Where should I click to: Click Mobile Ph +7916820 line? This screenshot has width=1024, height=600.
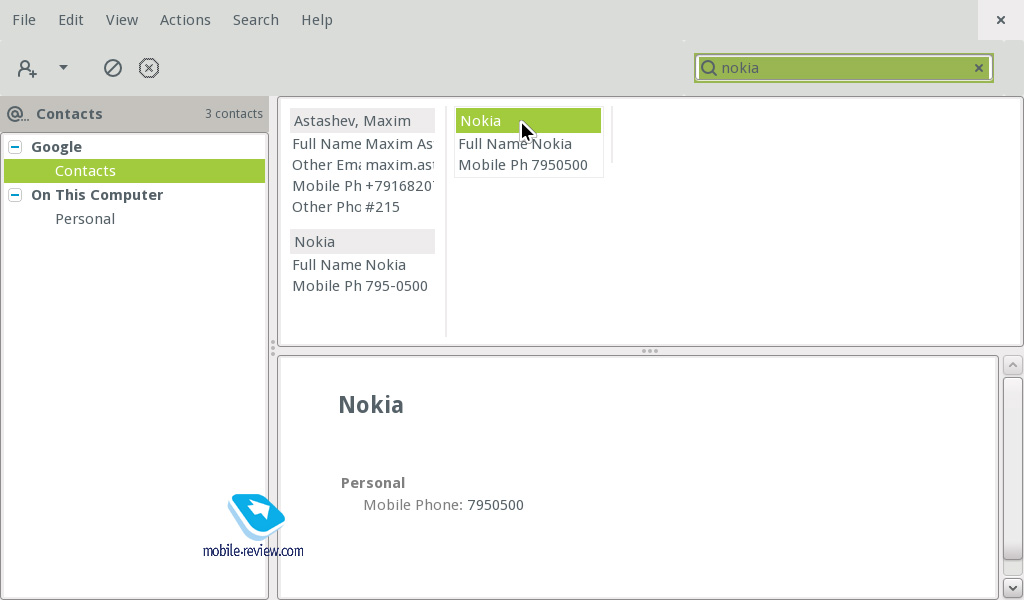pyautogui.click(x=362, y=186)
